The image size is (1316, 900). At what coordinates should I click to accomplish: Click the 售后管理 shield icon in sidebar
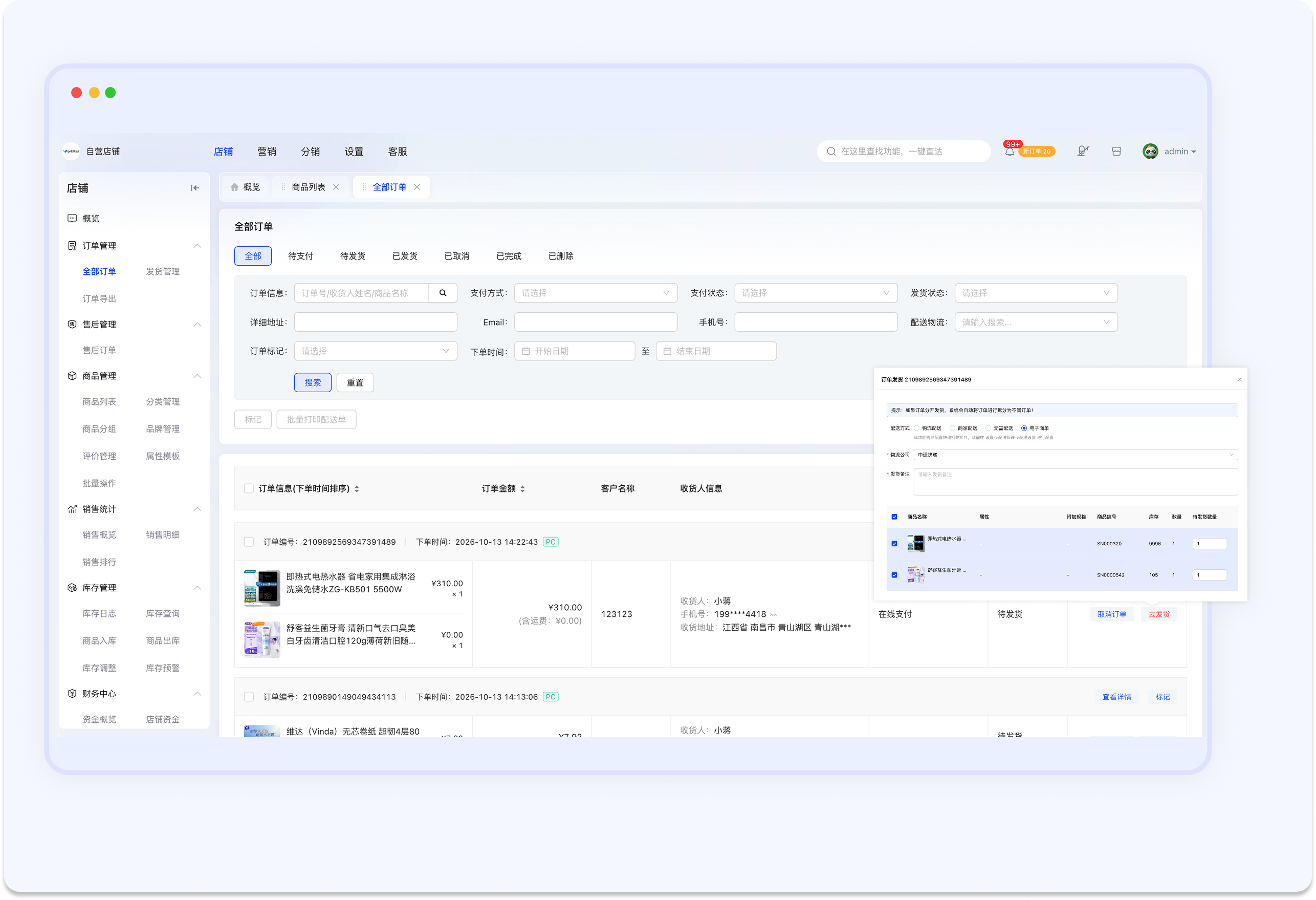point(72,324)
